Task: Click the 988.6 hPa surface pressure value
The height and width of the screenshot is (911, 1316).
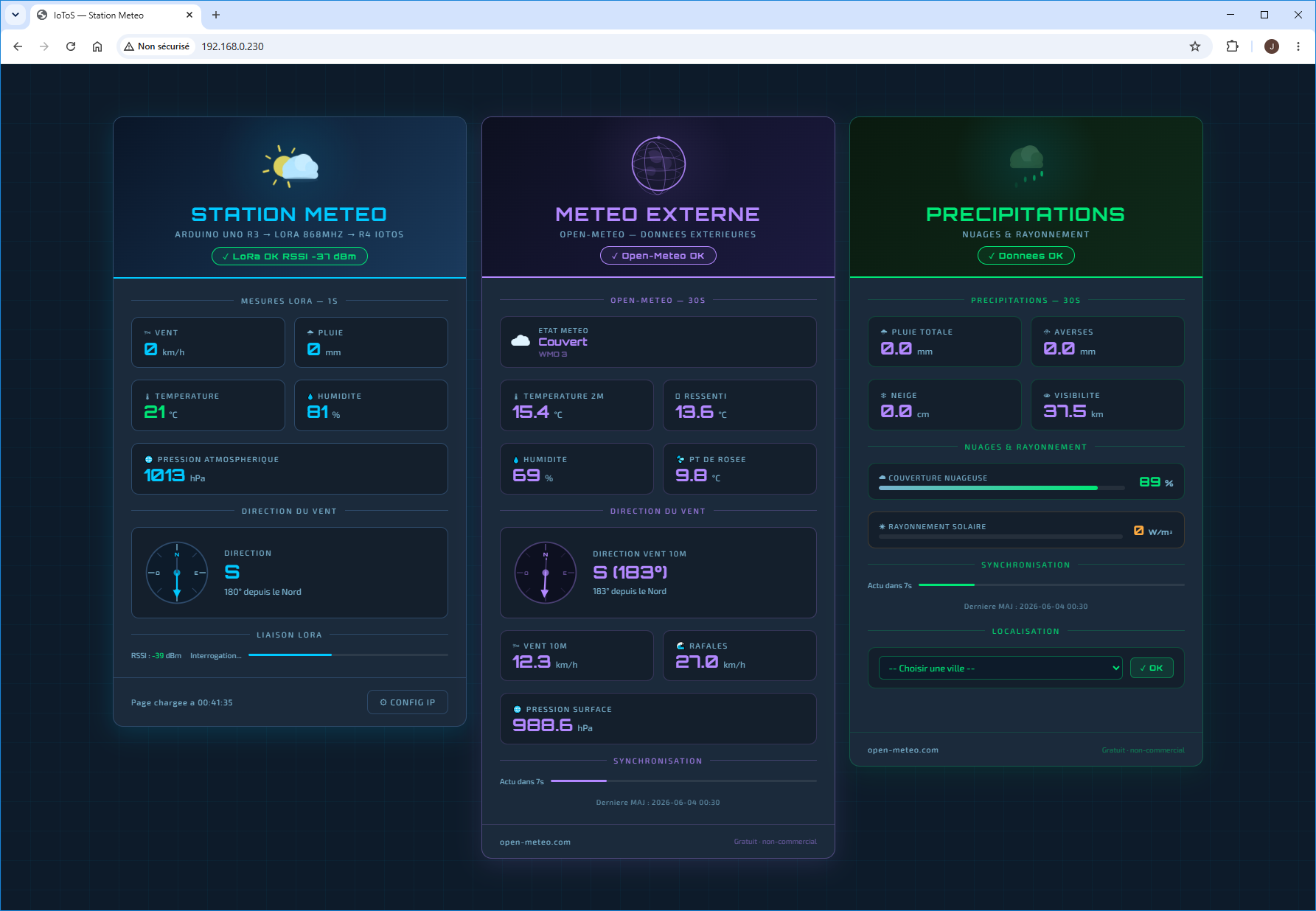Action: (553, 725)
